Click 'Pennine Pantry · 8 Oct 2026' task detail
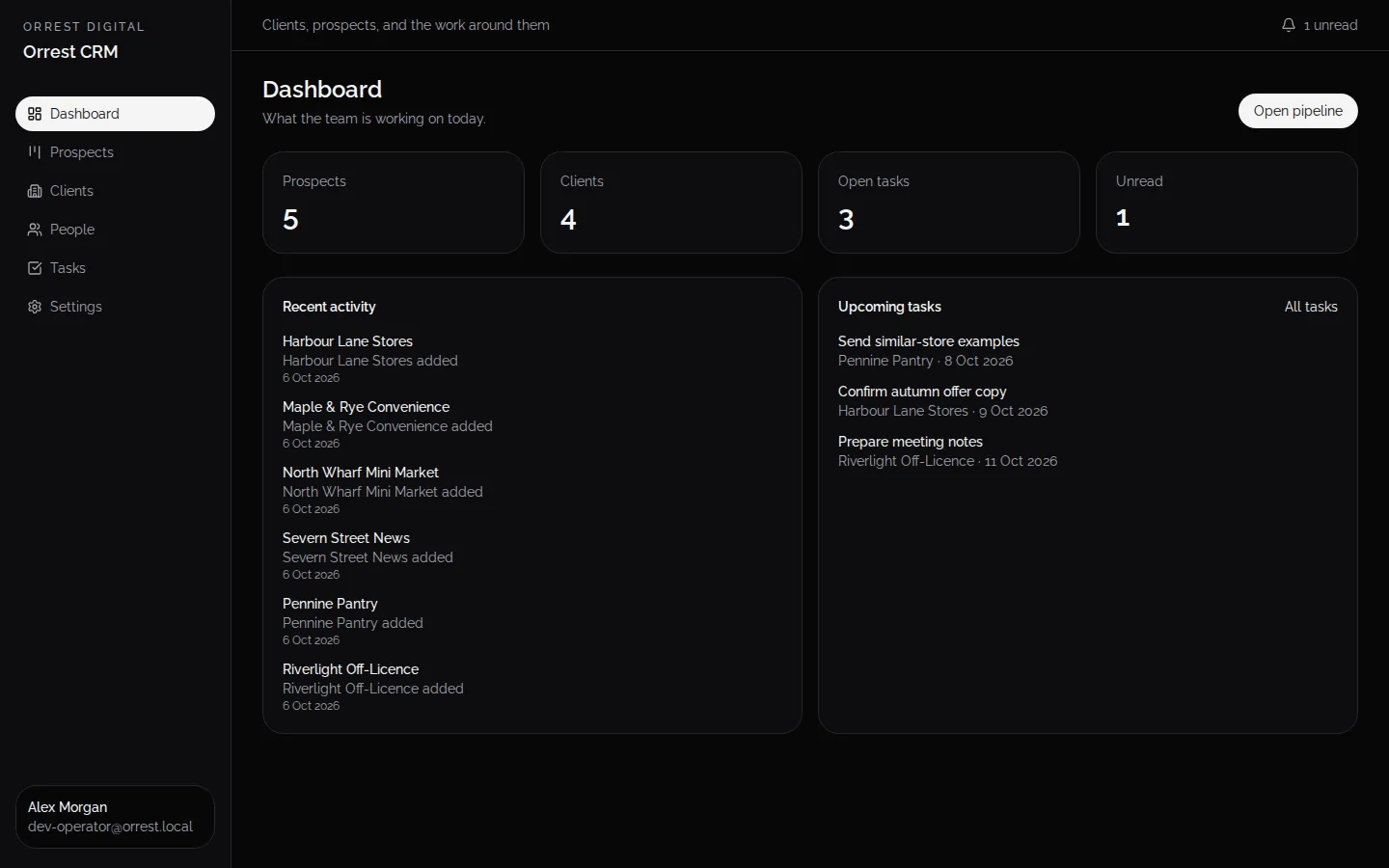 [x=926, y=361]
